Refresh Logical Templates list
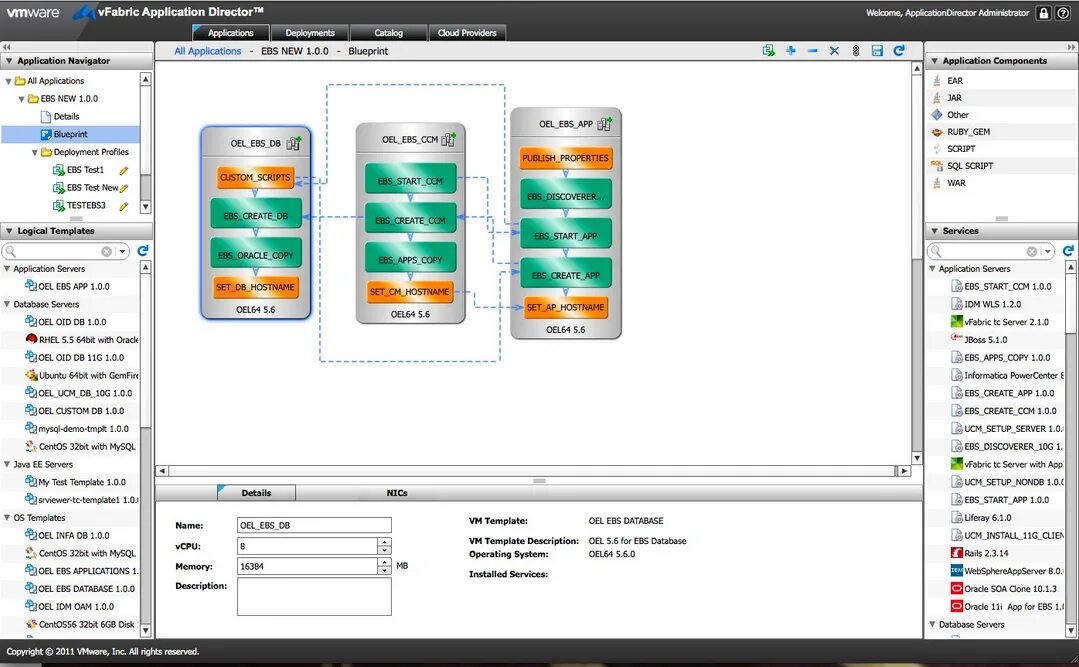 (x=143, y=251)
